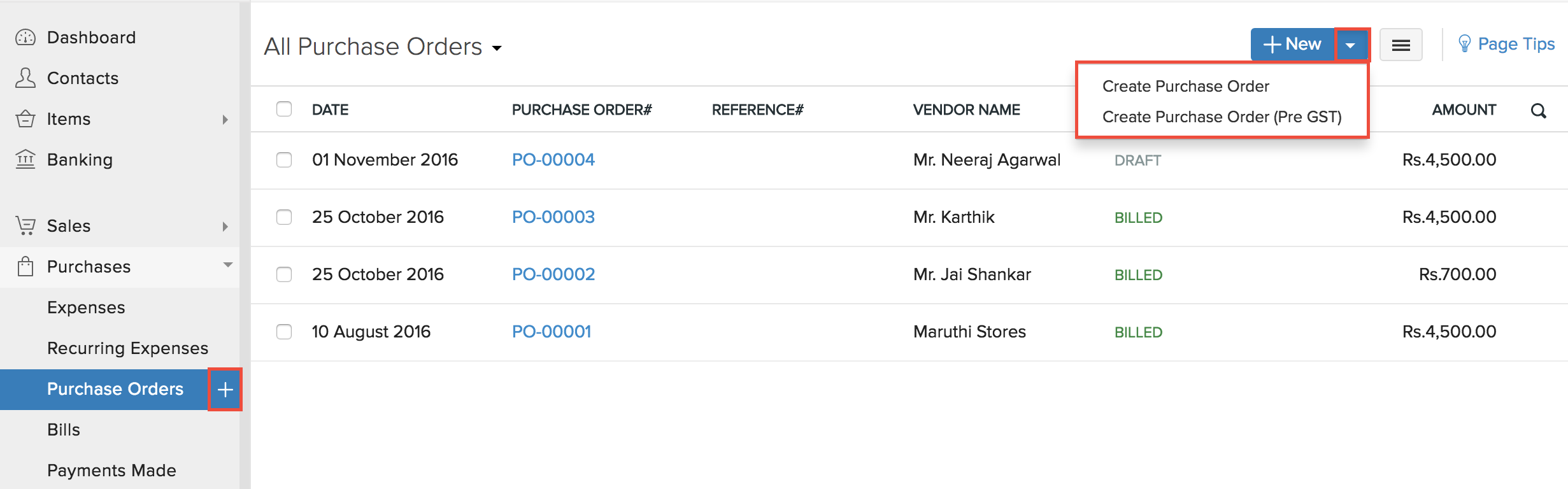Click the Sales cart icon
This screenshot has height=489, width=1568.
24,225
